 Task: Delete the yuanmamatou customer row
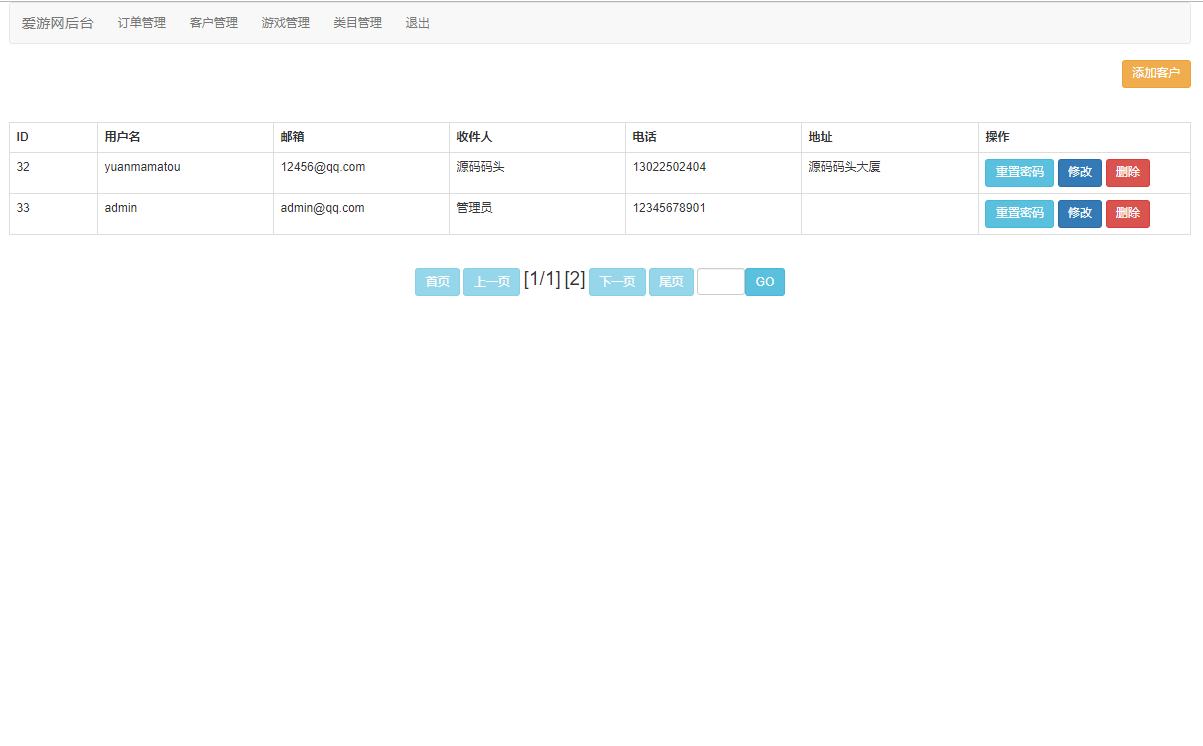click(x=1127, y=173)
